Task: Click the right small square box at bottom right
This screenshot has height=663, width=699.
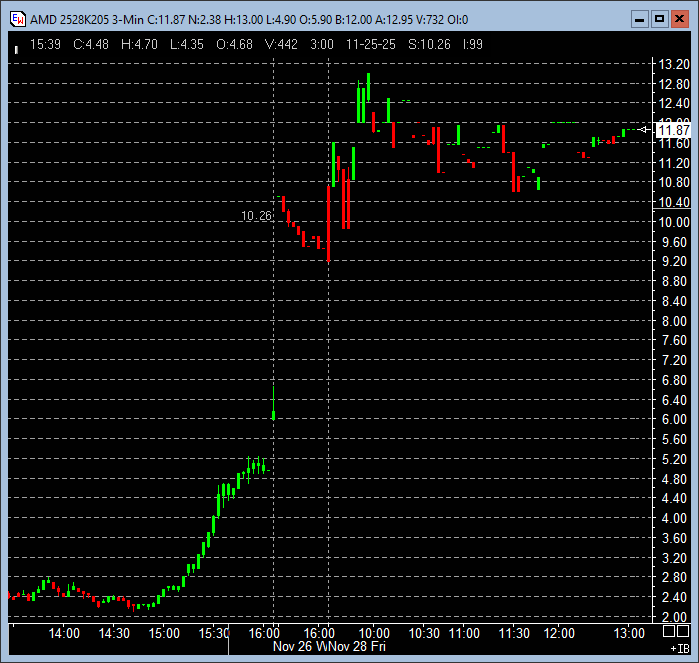Action: click(683, 632)
